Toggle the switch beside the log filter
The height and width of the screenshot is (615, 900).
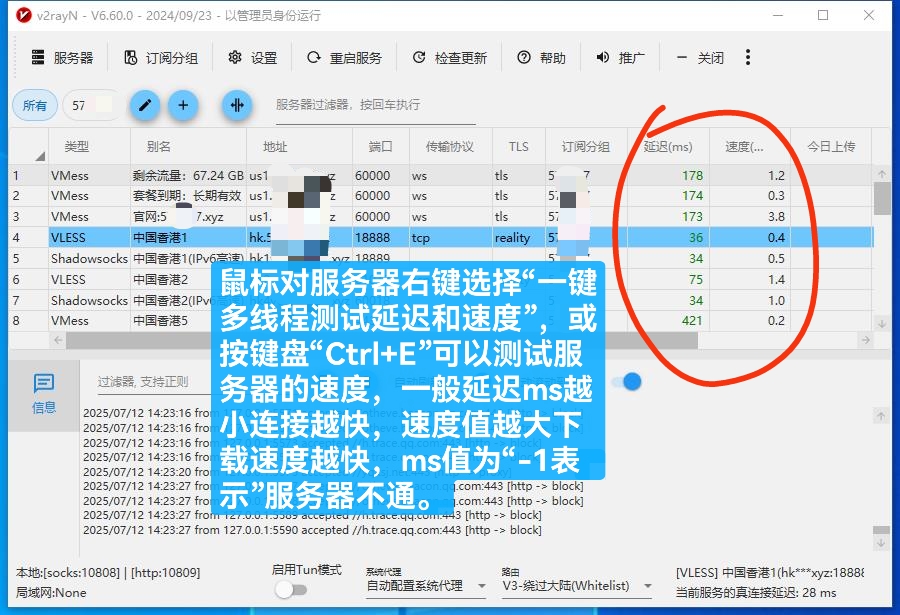pyautogui.click(x=630, y=382)
